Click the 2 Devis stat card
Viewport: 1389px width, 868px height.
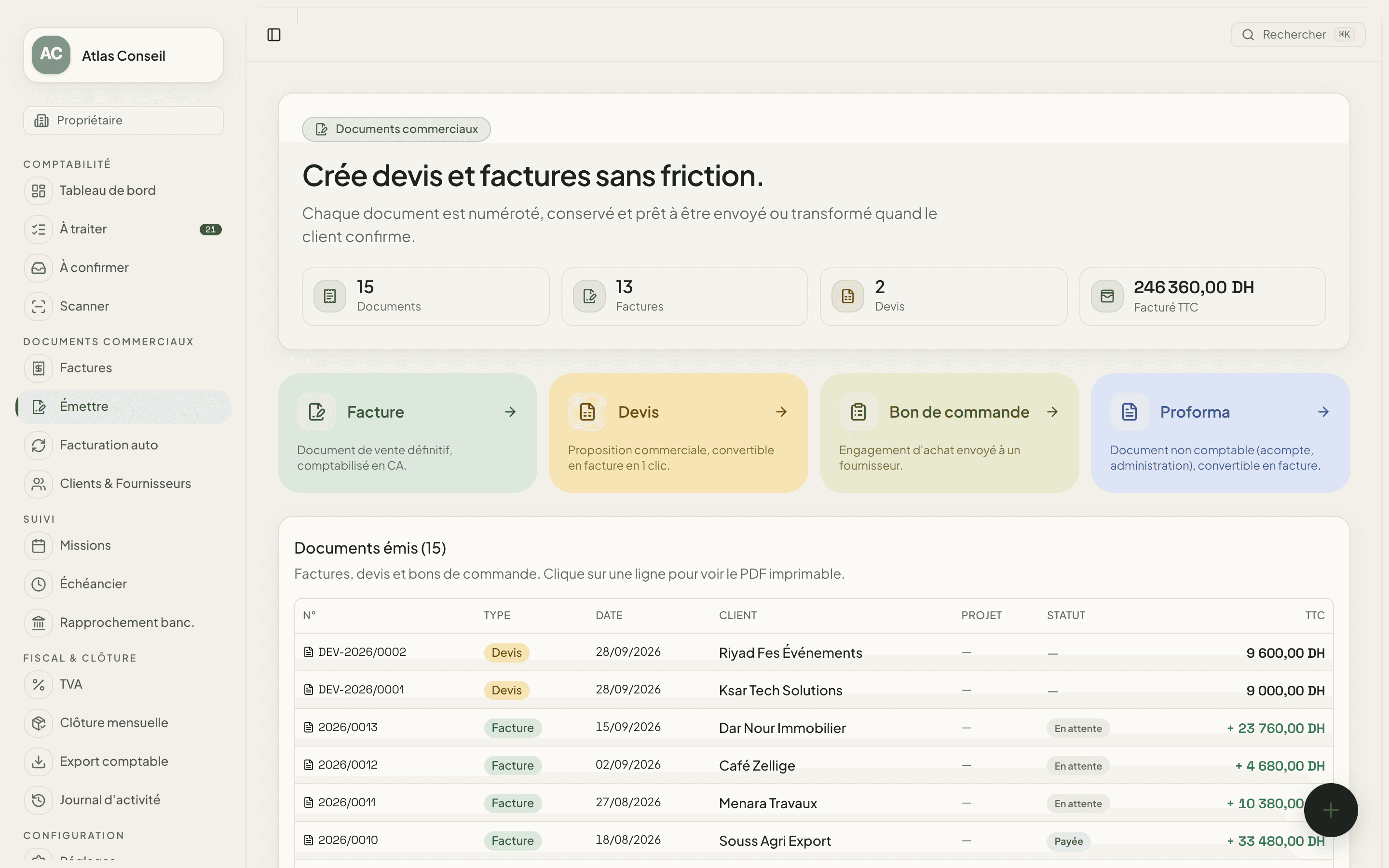pos(943,297)
